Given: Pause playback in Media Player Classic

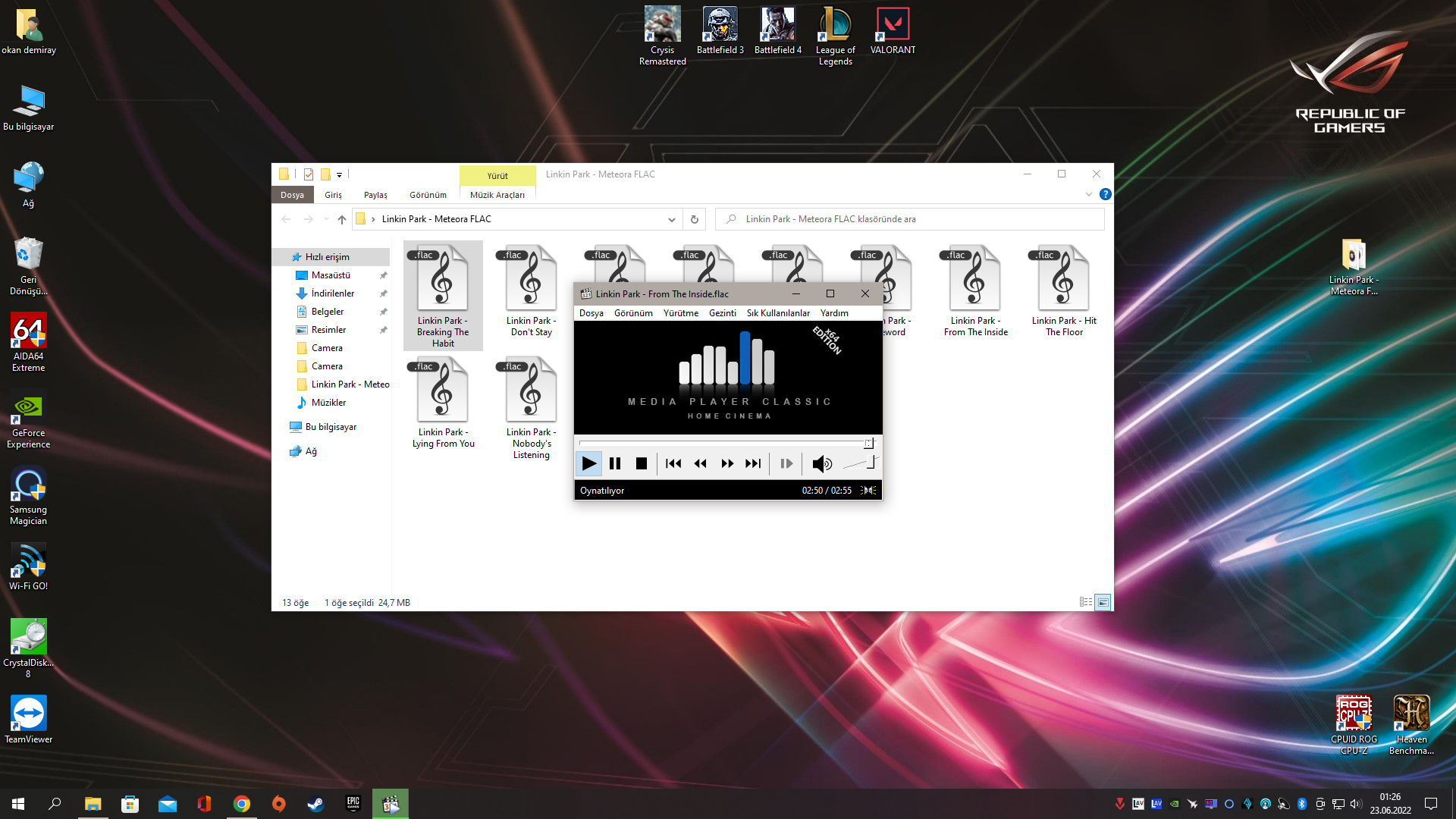Looking at the screenshot, I should [615, 463].
